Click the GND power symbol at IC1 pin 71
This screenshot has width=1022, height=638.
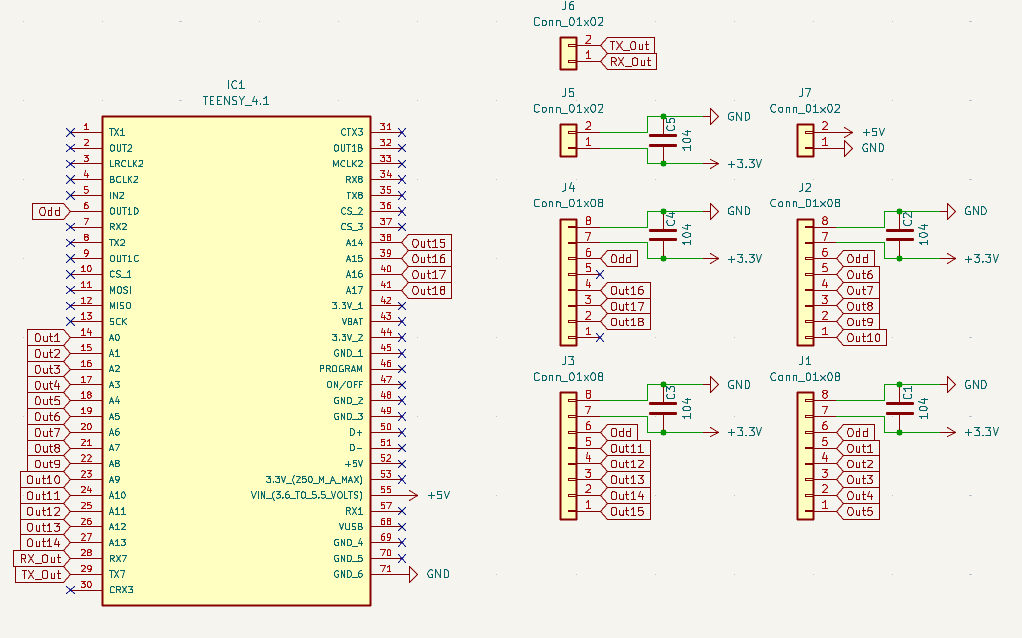tap(413, 574)
